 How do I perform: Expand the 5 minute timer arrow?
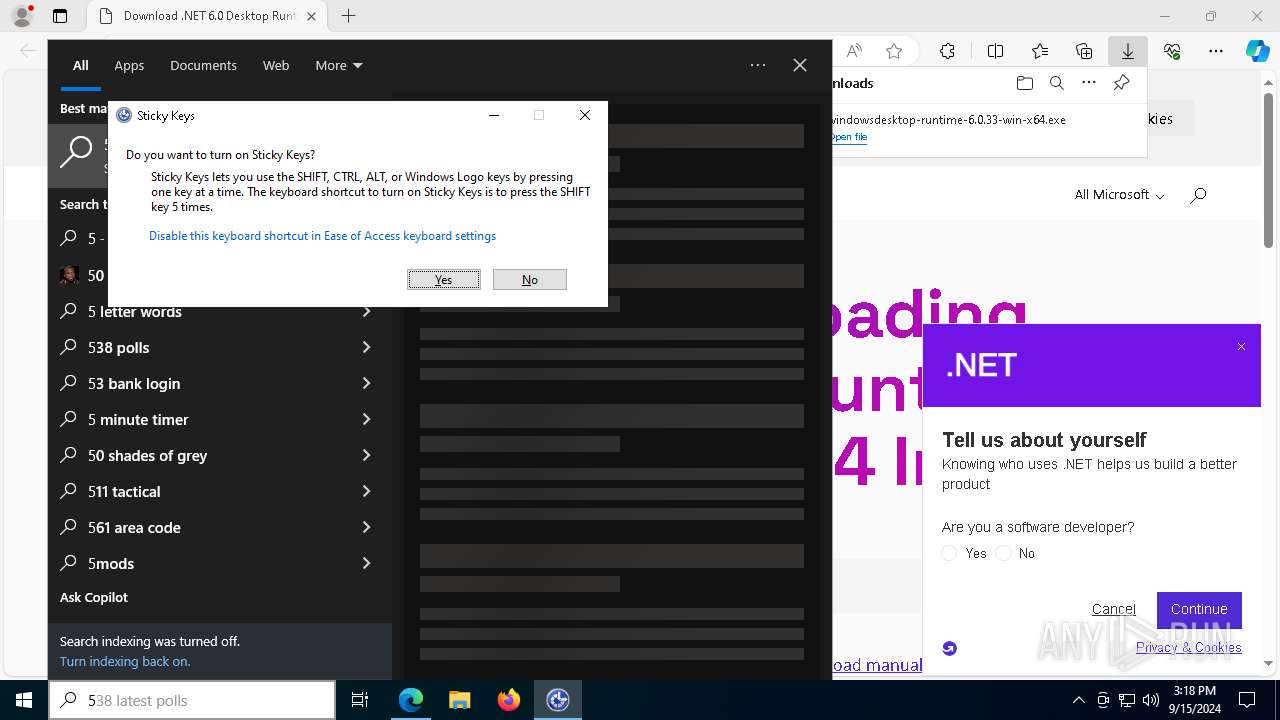point(366,420)
